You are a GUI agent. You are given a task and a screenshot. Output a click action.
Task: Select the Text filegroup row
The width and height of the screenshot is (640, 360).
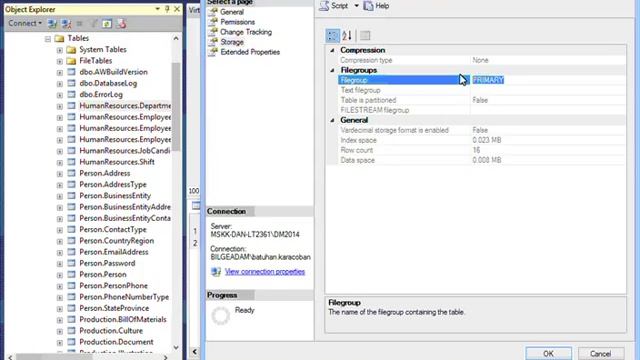pos(482,90)
